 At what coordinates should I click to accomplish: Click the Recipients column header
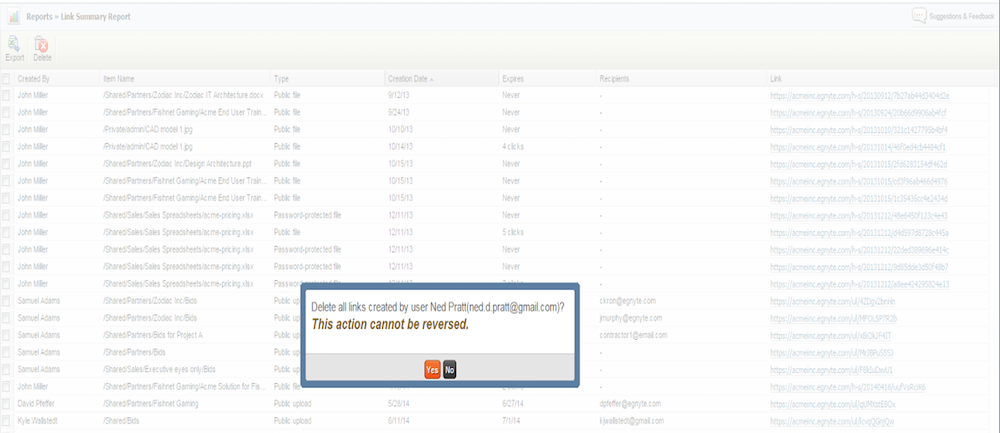tap(614, 79)
